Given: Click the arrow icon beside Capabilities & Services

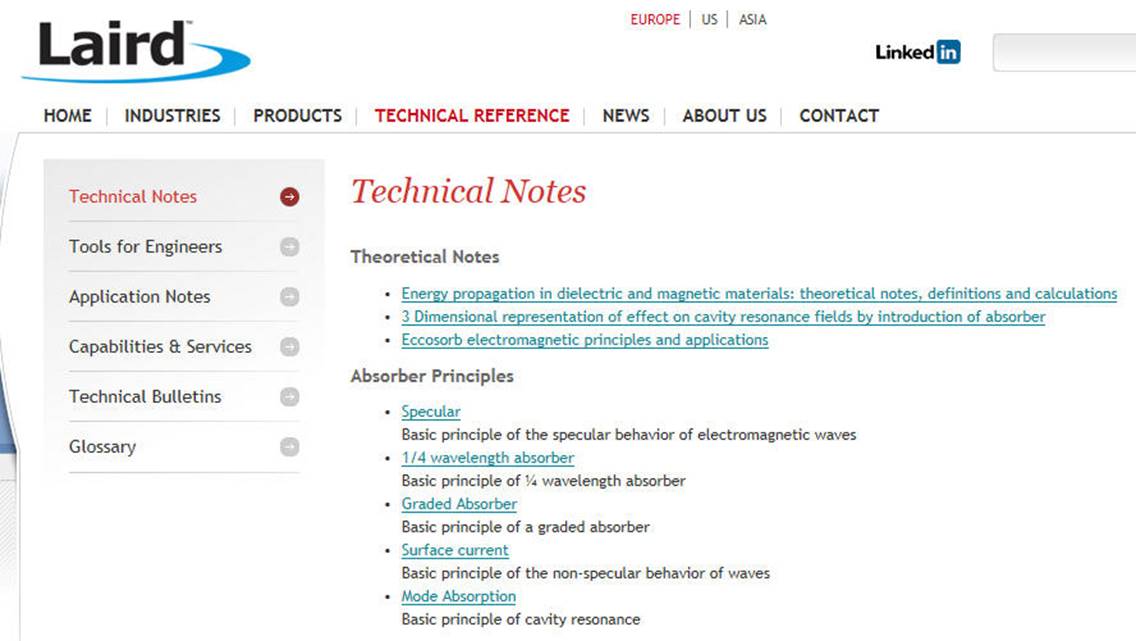Looking at the screenshot, I should click(x=290, y=347).
